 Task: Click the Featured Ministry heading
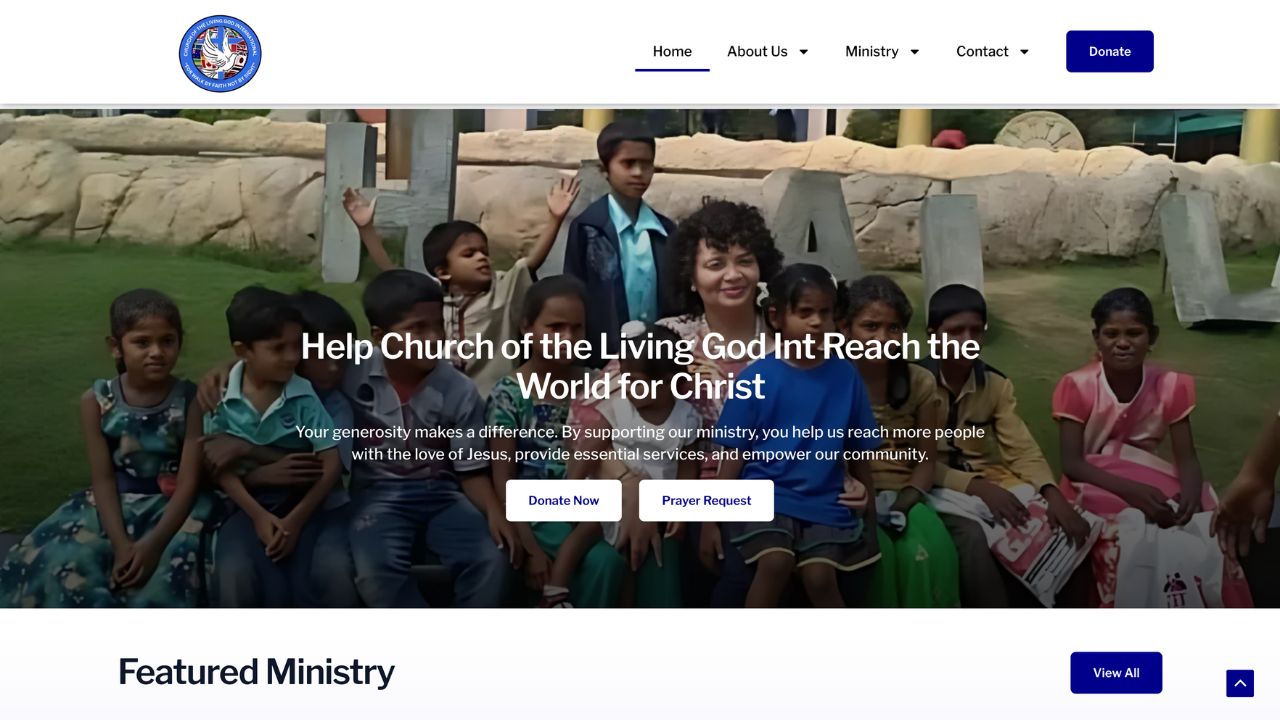[x=256, y=672]
